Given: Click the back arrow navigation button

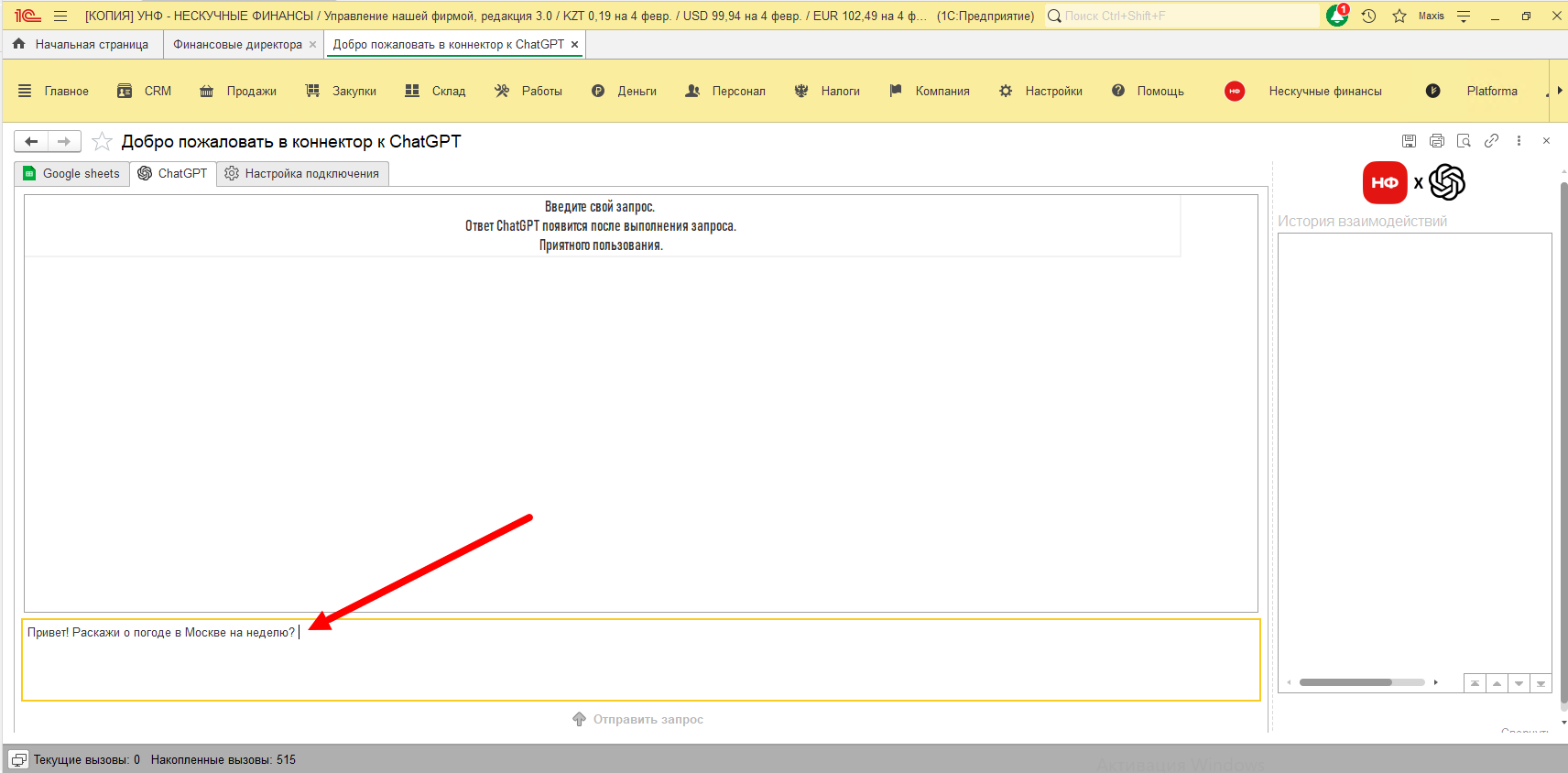Looking at the screenshot, I should pos(31,141).
